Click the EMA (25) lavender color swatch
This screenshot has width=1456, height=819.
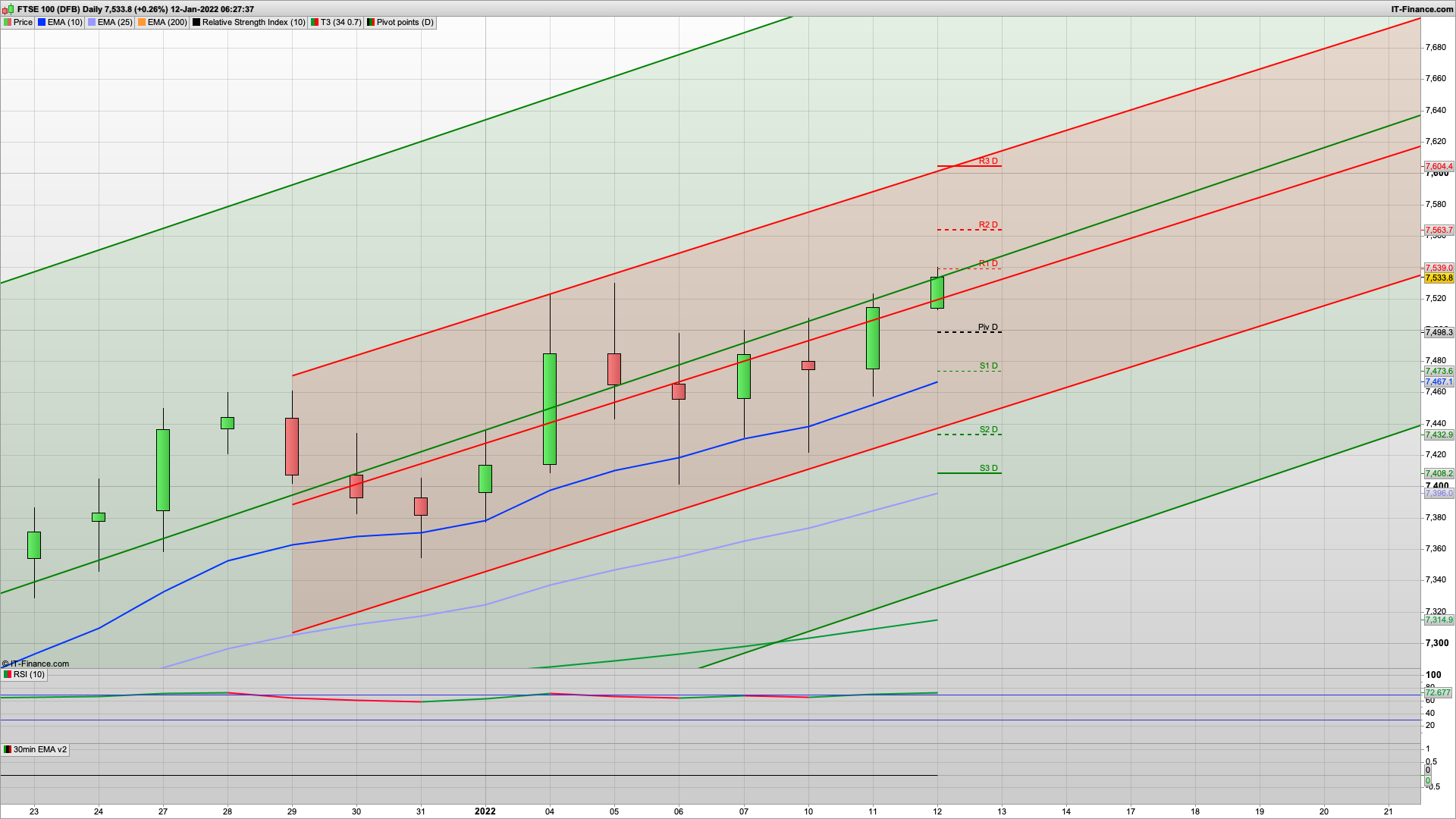click(92, 22)
